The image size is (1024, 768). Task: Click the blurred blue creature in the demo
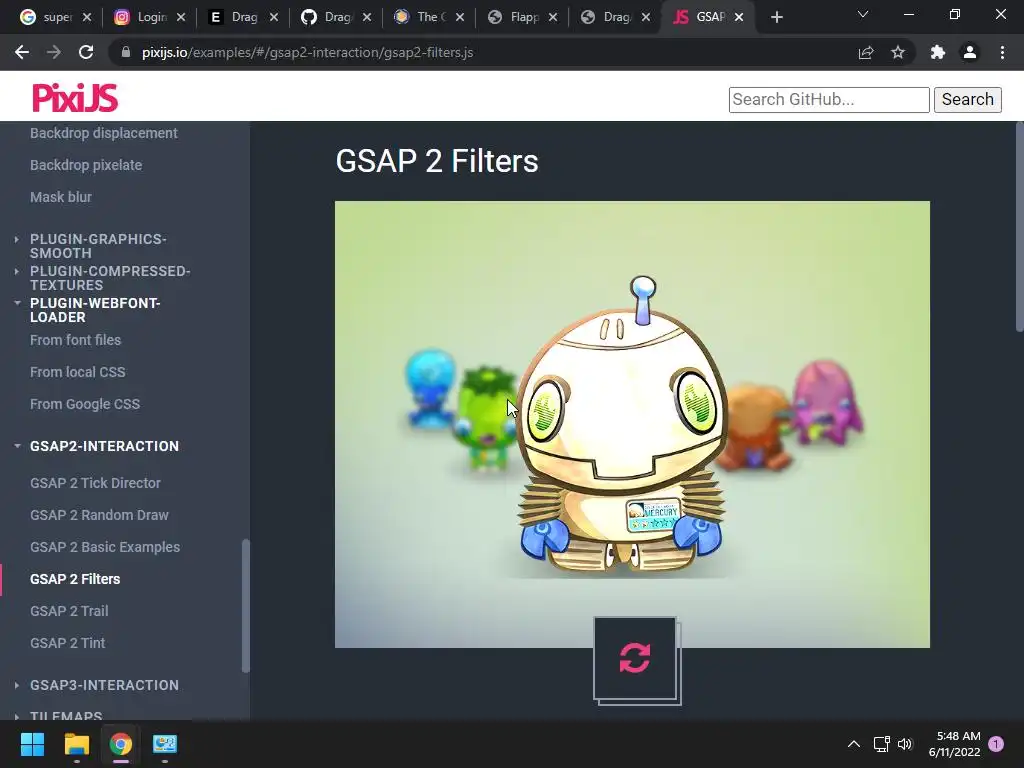[429, 389]
